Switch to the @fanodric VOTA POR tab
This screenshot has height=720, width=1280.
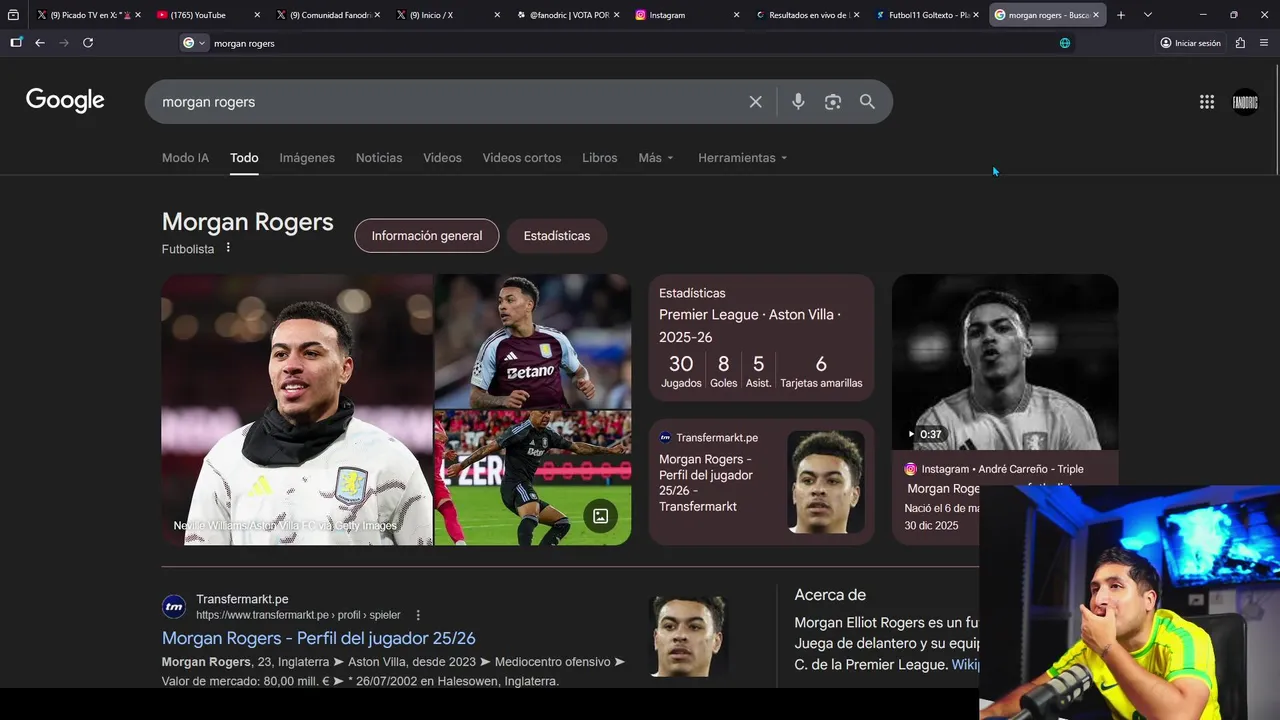565,15
